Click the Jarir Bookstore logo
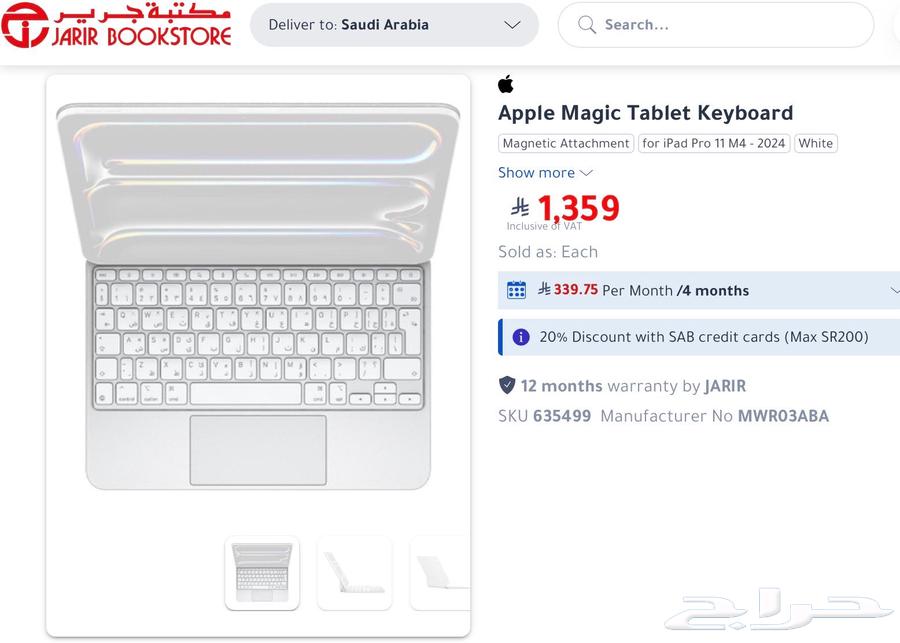Image resolution: width=900 pixels, height=643 pixels. [x=115, y=25]
